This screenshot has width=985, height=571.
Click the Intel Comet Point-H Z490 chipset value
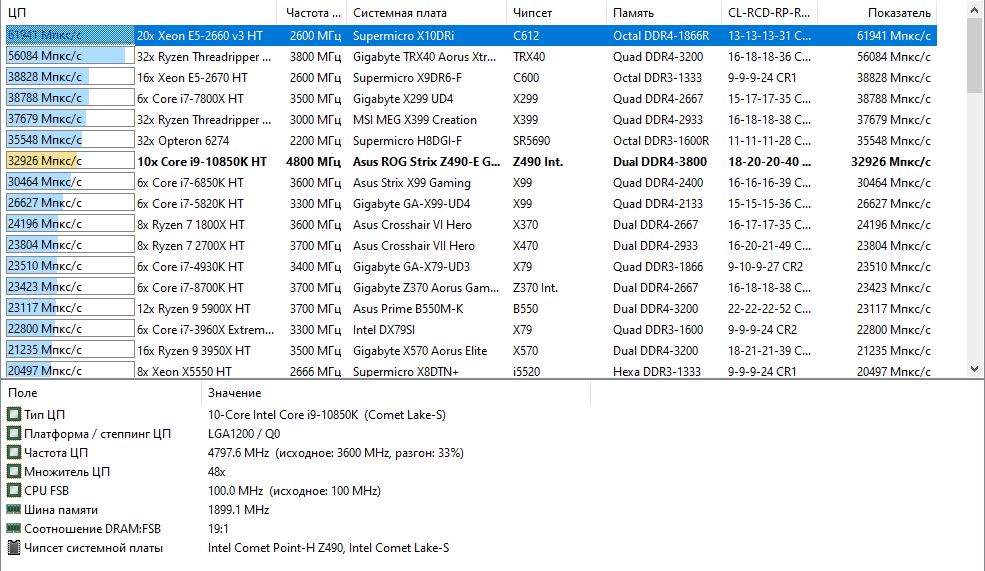point(329,547)
